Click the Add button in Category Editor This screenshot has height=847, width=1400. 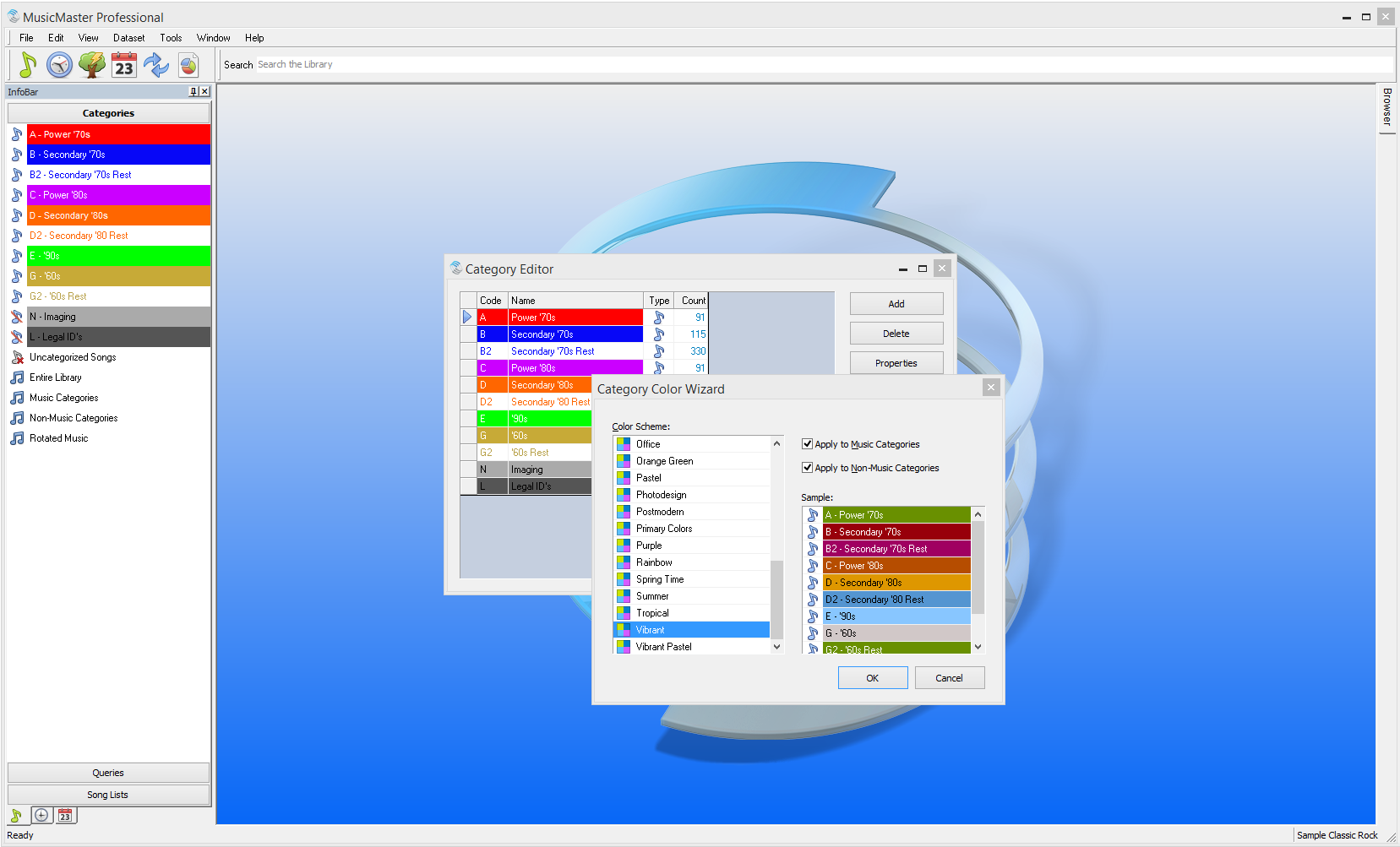(x=896, y=304)
